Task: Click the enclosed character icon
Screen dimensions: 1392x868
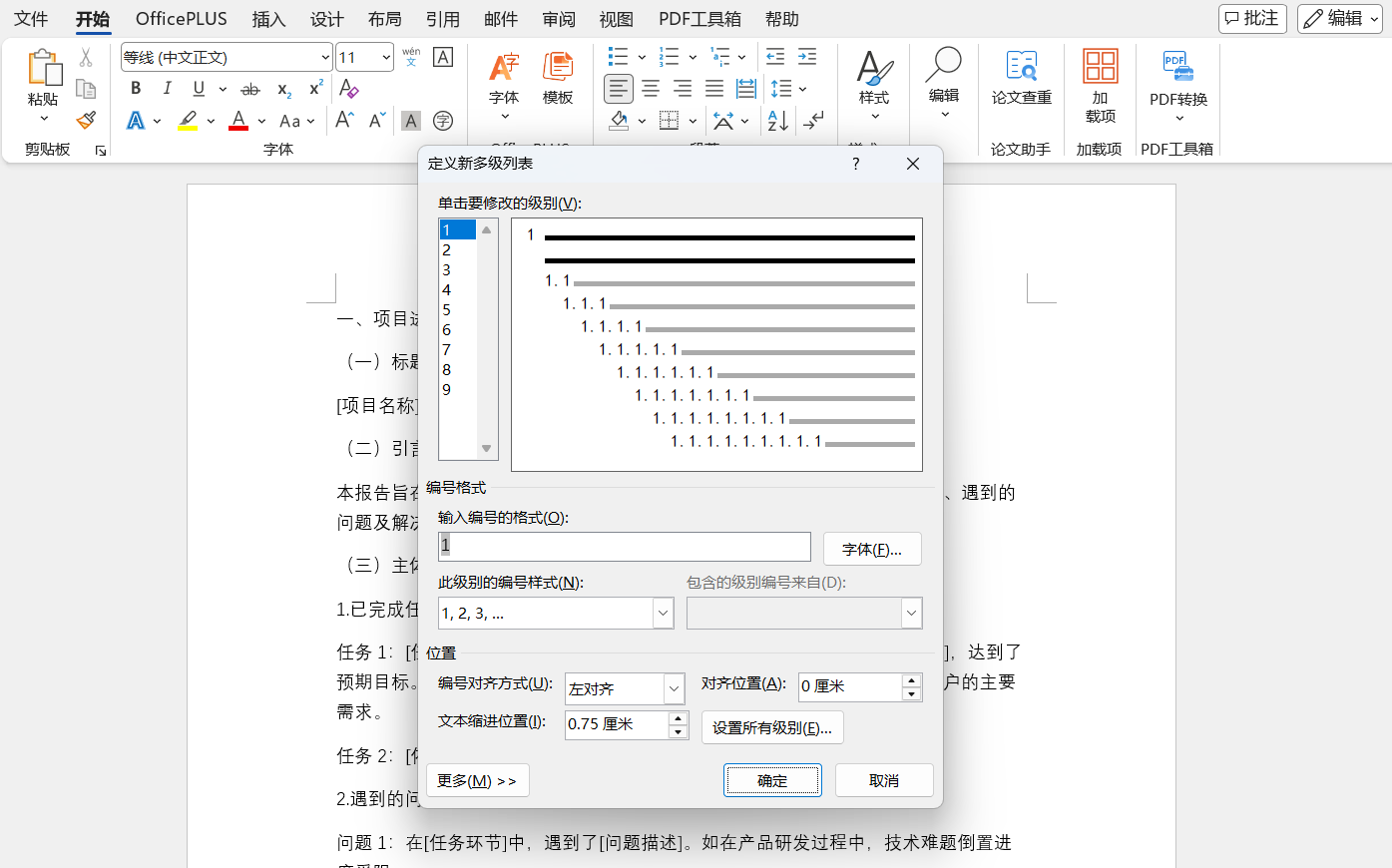Action: pos(443,121)
